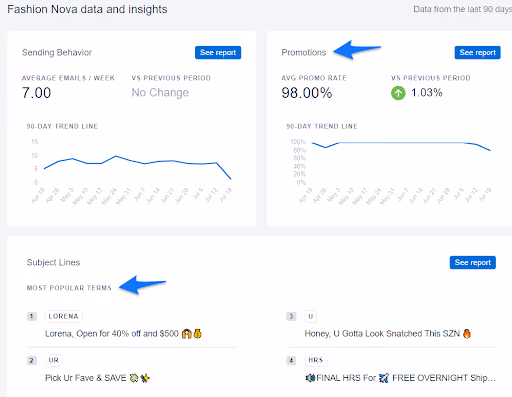The width and height of the screenshot is (512, 397).
Task: Click the rank 1 number badge
Action: point(32,316)
